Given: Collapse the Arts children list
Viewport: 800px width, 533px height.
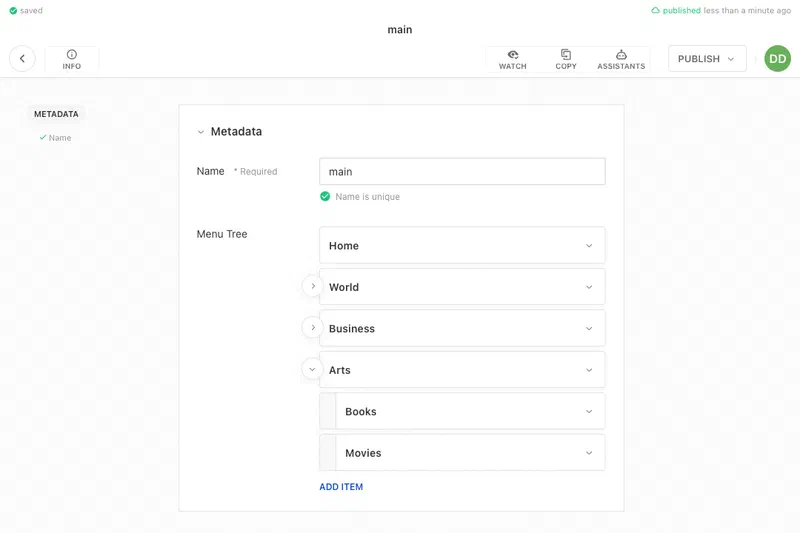Looking at the screenshot, I should (313, 369).
